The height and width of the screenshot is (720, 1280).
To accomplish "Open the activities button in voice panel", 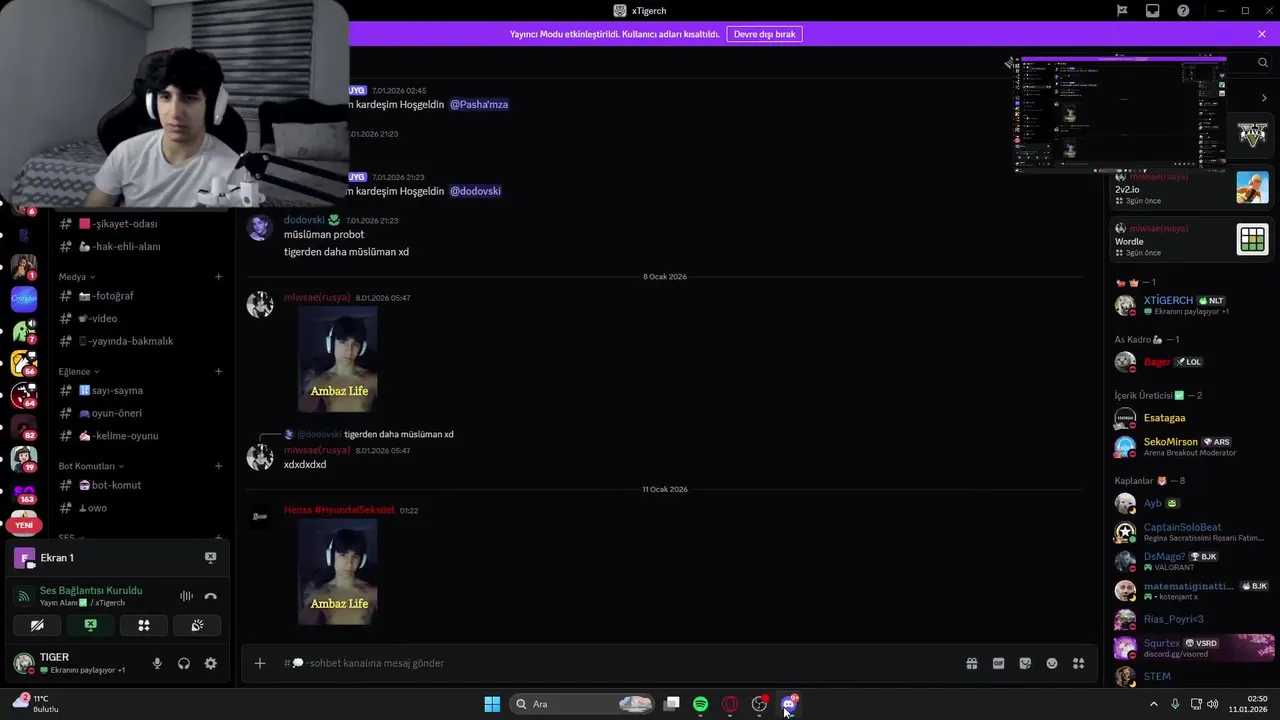I will pyautogui.click(x=144, y=625).
